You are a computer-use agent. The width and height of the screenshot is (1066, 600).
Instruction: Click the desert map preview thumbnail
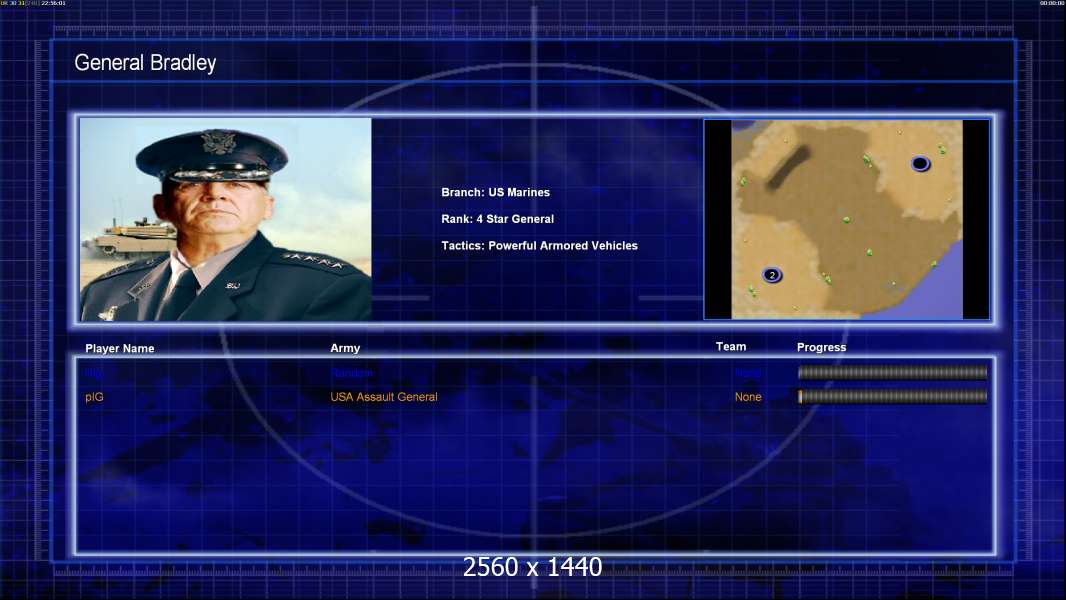tap(846, 219)
